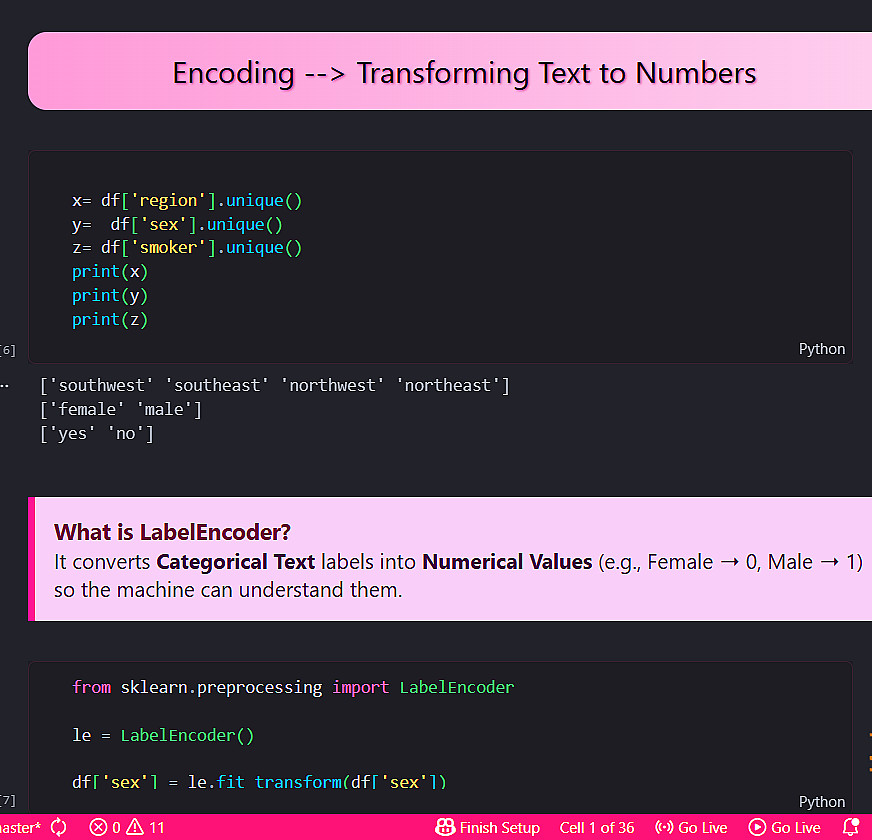Click the print(x) code line
872x840 pixels.
coord(110,271)
